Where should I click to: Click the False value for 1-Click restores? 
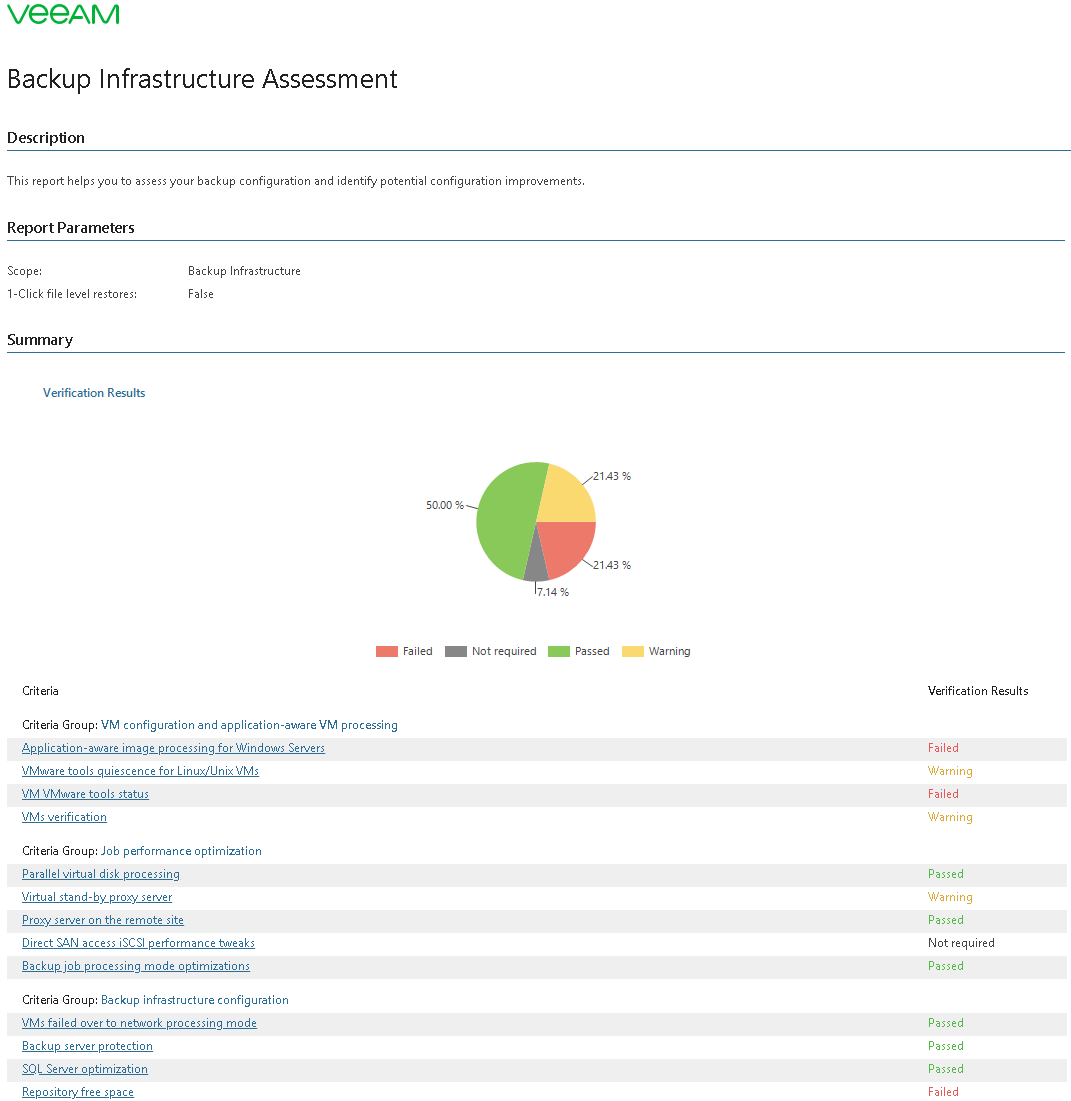[x=201, y=294]
